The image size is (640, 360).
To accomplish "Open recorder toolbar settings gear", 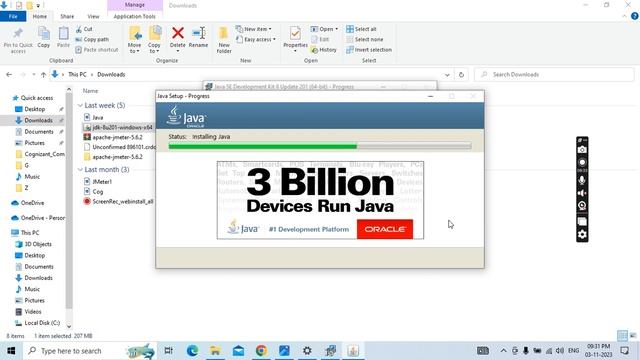I will [x=582, y=234].
